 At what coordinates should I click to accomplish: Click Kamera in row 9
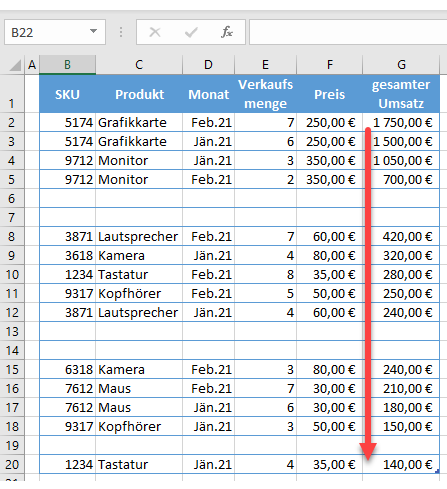[x=139, y=255]
